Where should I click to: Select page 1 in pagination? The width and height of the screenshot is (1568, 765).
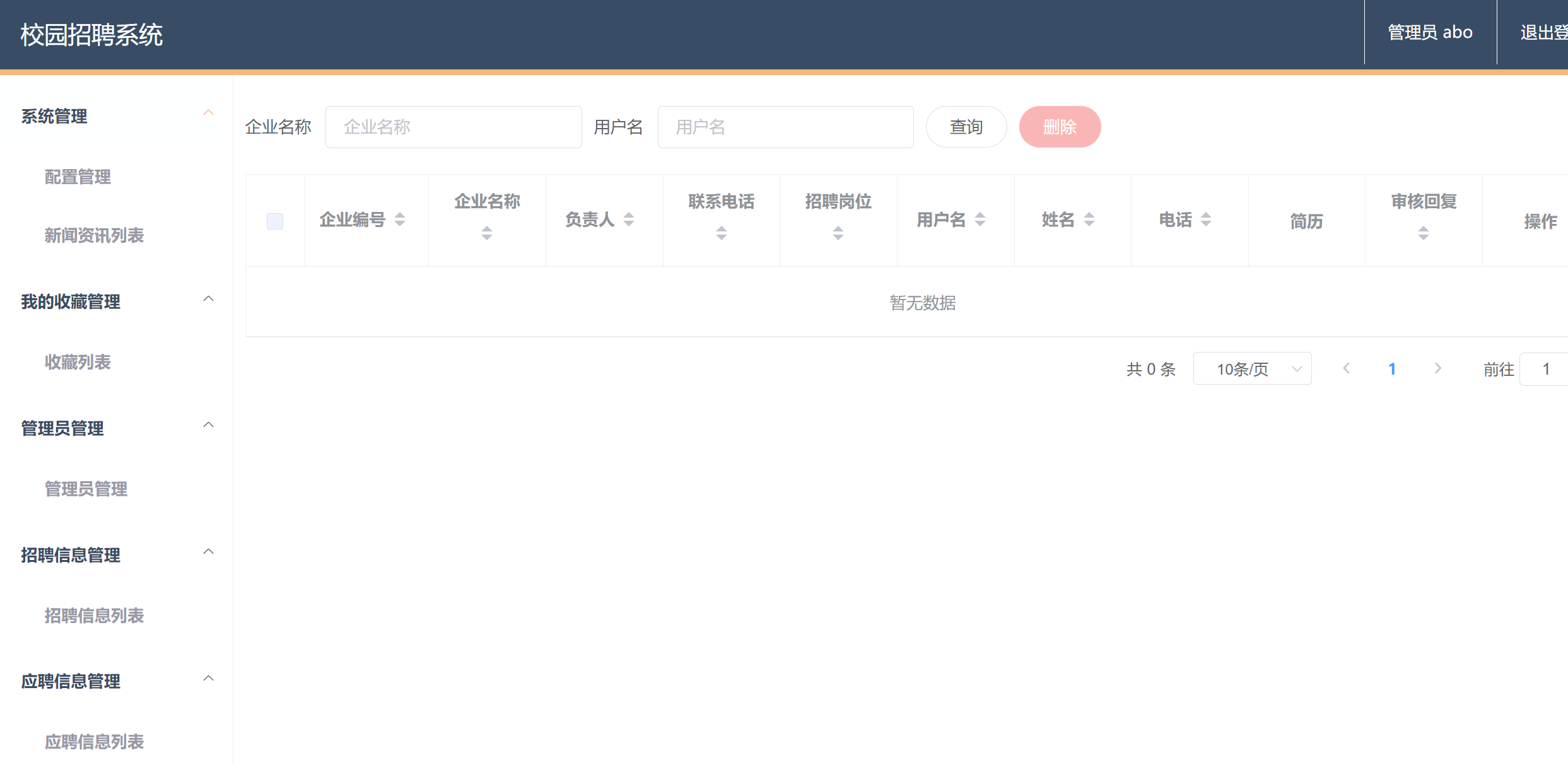click(x=1392, y=368)
